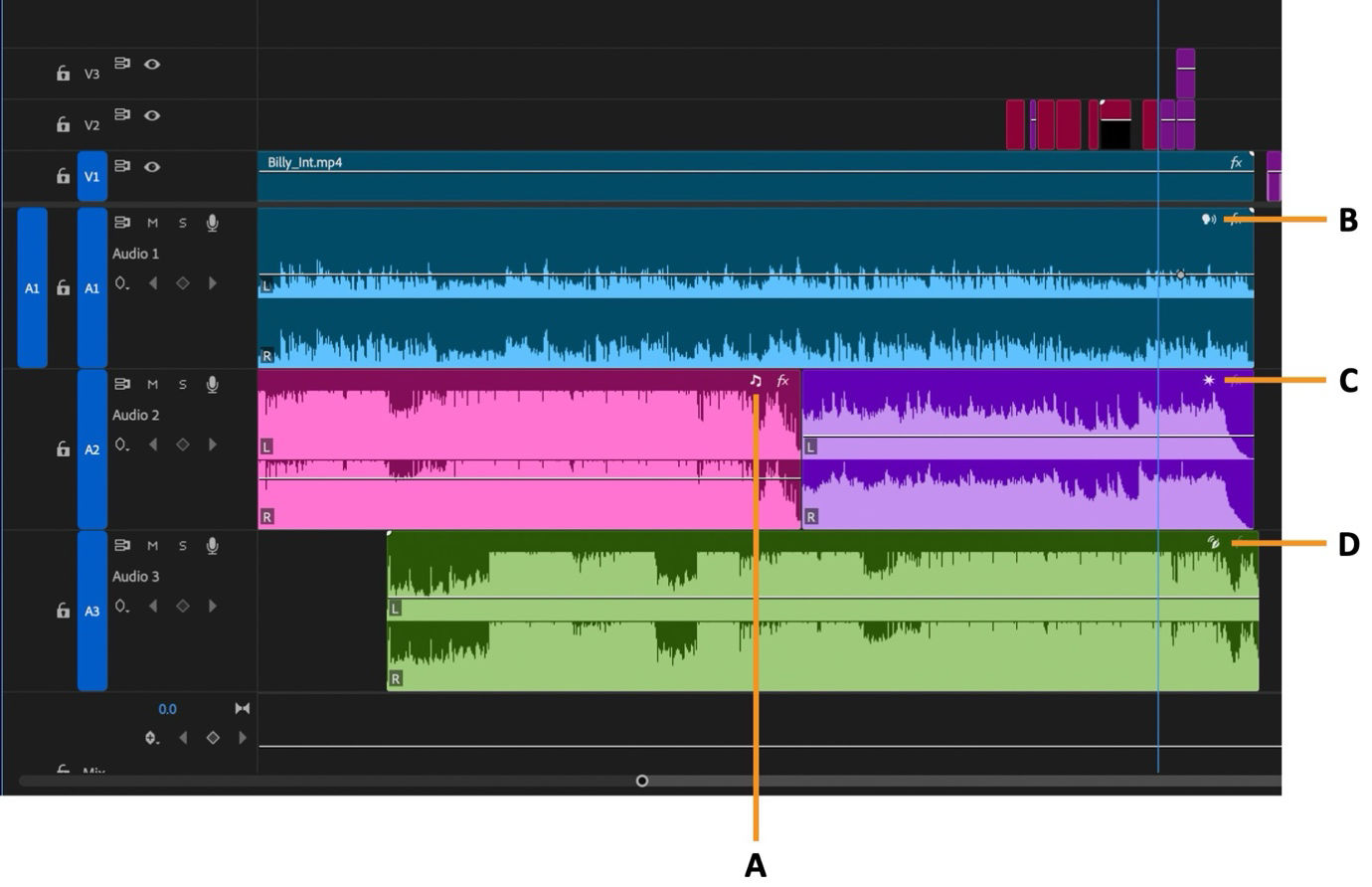Click the fx badge on the Billy_Int.mp4 video clip
The width and height of the screenshot is (1372, 887).
tap(1236, 160)
